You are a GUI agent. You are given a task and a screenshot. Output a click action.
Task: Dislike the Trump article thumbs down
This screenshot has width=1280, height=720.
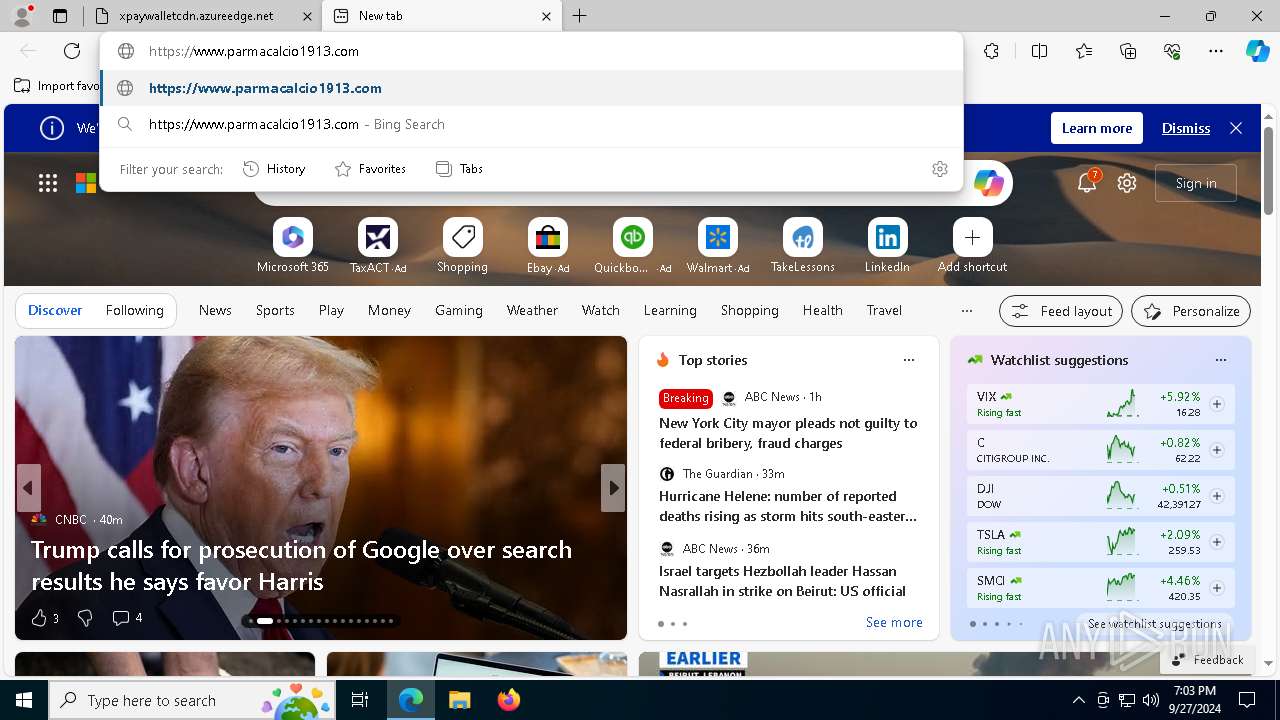coord(85,618)
